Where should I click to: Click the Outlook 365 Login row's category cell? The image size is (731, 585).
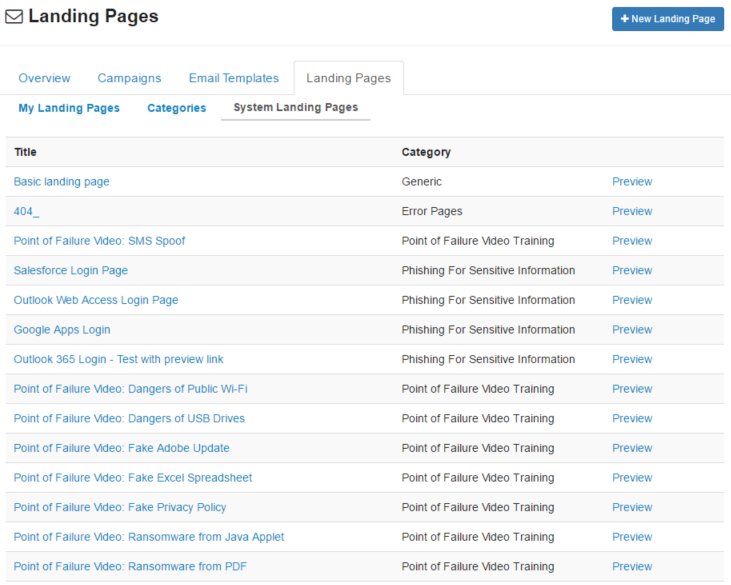488,359
